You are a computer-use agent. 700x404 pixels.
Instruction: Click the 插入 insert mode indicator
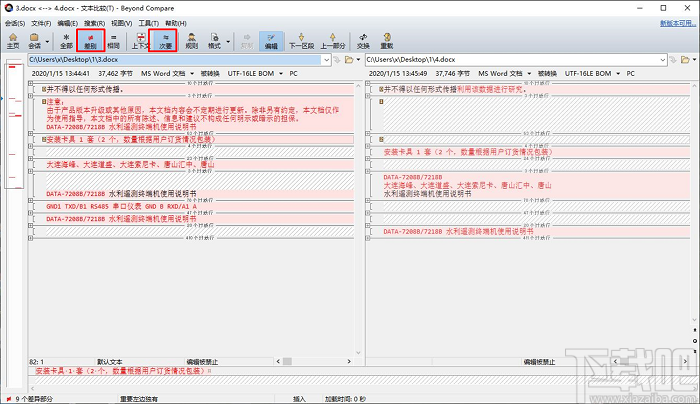[299, 399]
